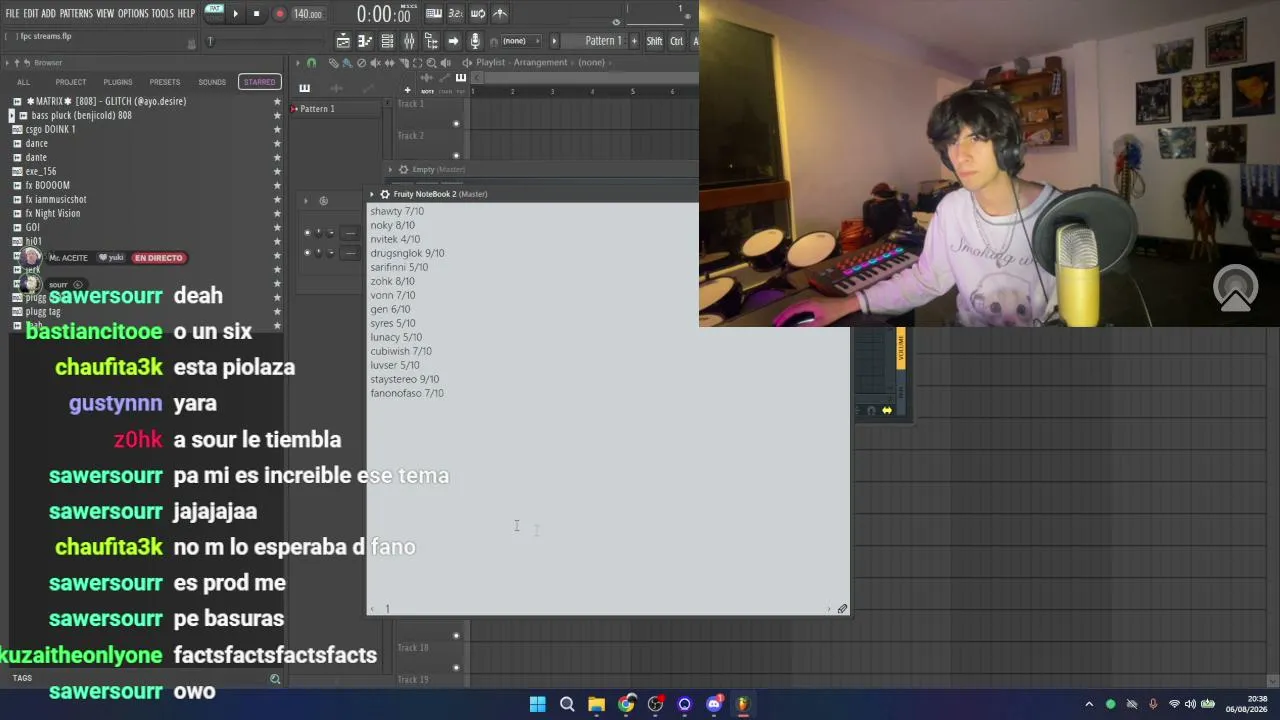Toggle the 3.2.1 countdown before recording icon

pyautogui.click(x=456, y=14)
